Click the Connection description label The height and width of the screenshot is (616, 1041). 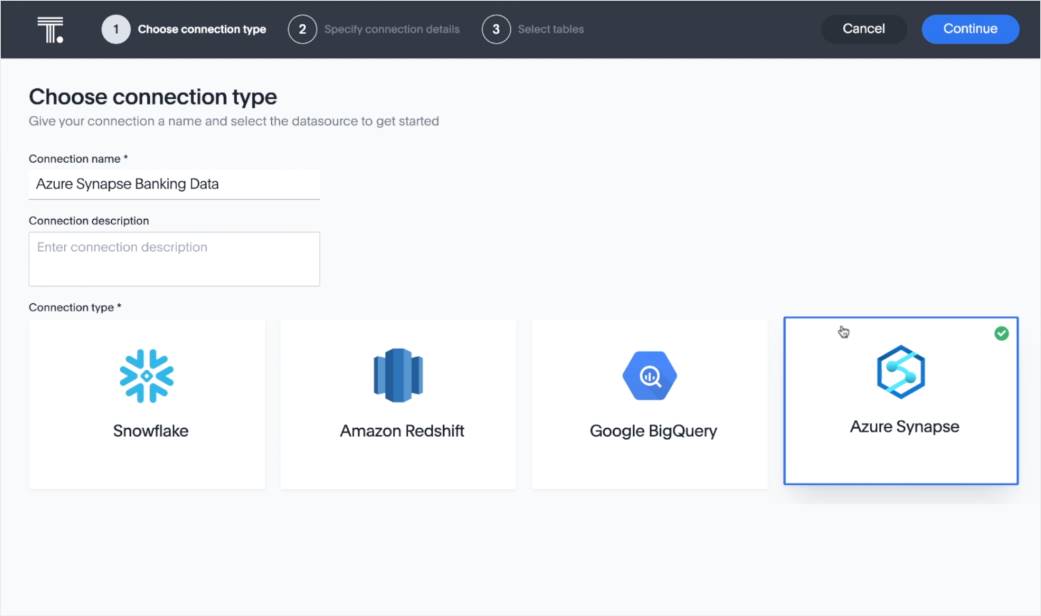(x=89, y=220)
